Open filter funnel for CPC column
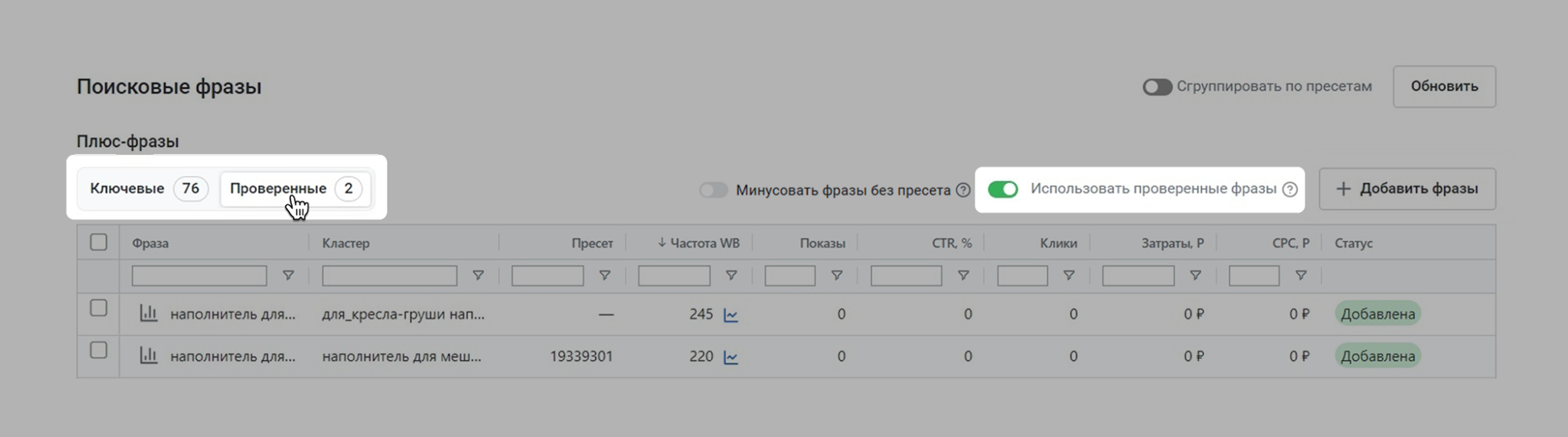Screen dimensions: 1568x437 pyautogui.click(x=1301, y=276)
